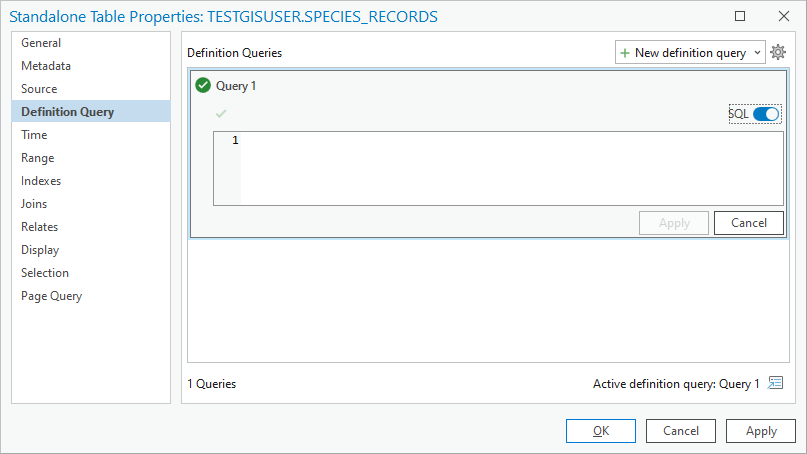Image resolution: width=807 pixels, height=454 pixels.
Task: Go to the Indexes tab
Action: tap(41, 181)
